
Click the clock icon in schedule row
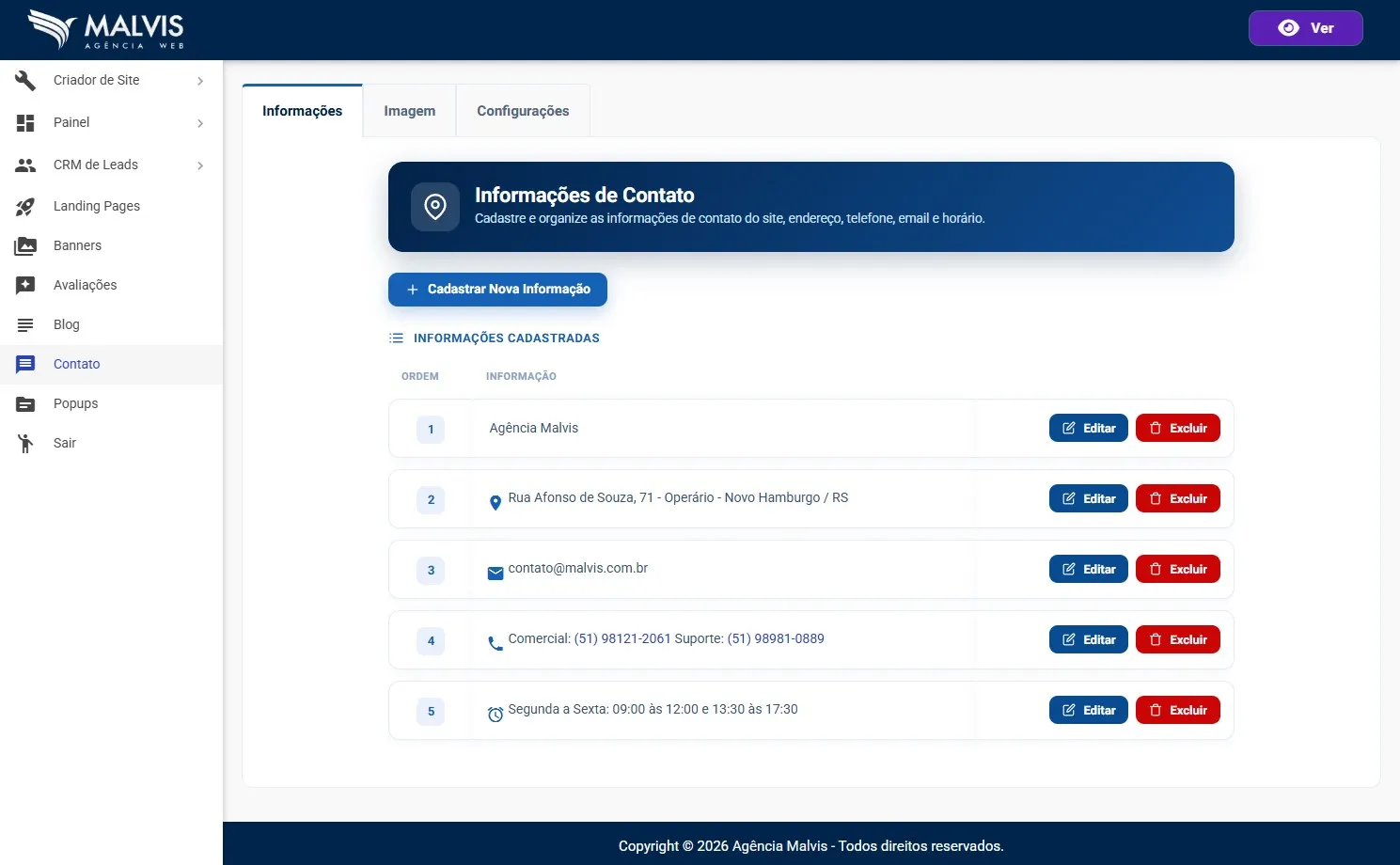[496, 715]
